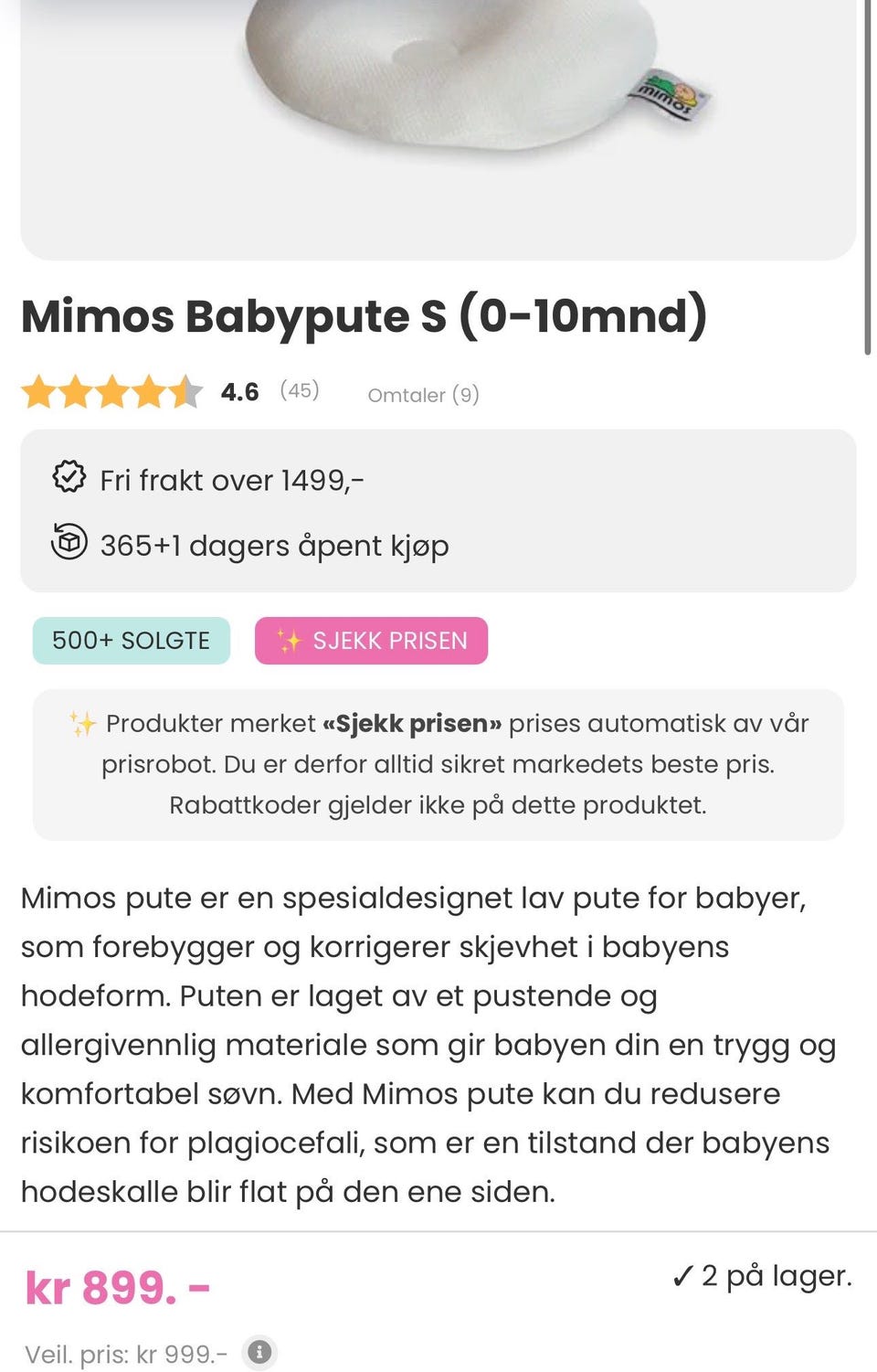Select the Mimos Babypute S product title

coord(365,316)
